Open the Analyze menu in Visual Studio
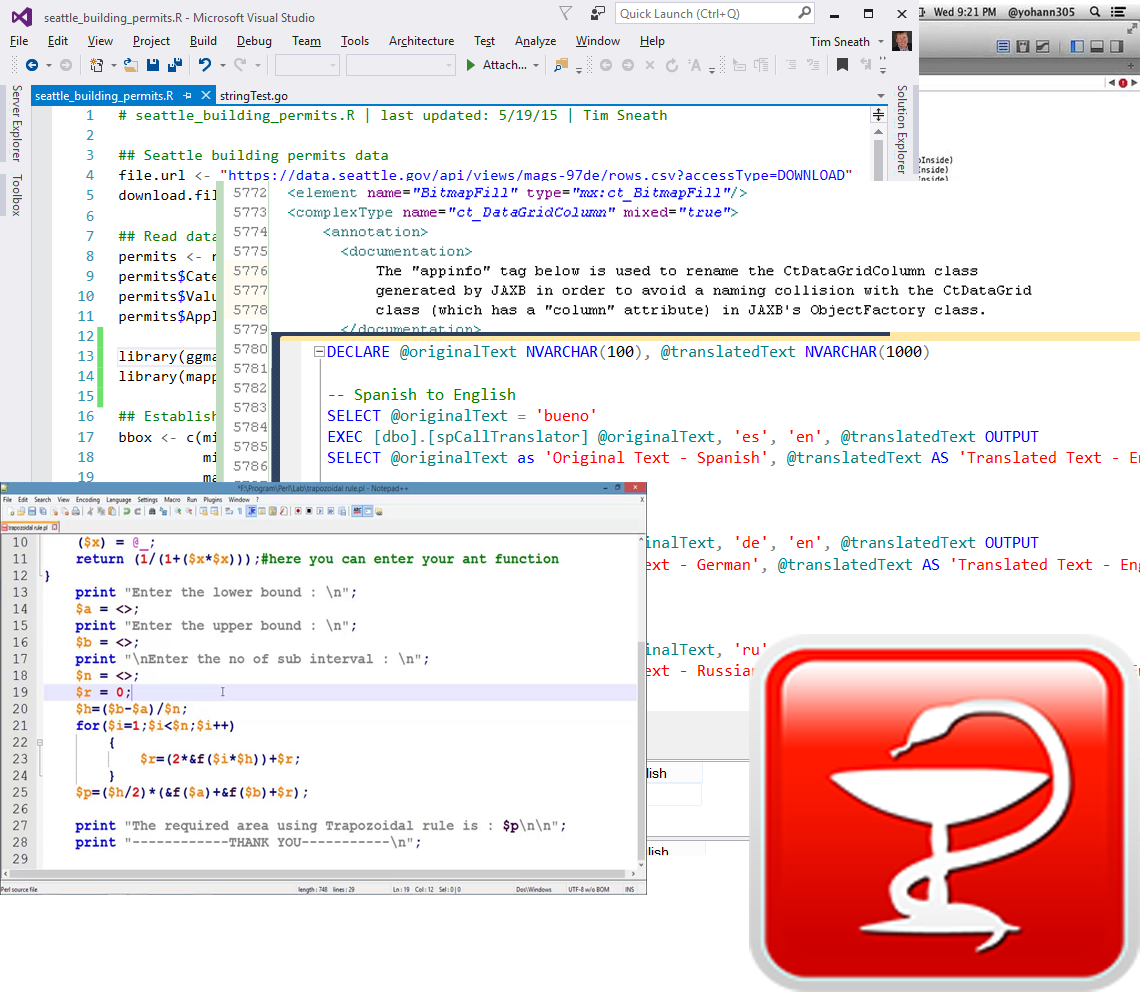 [x=535, y=41]
